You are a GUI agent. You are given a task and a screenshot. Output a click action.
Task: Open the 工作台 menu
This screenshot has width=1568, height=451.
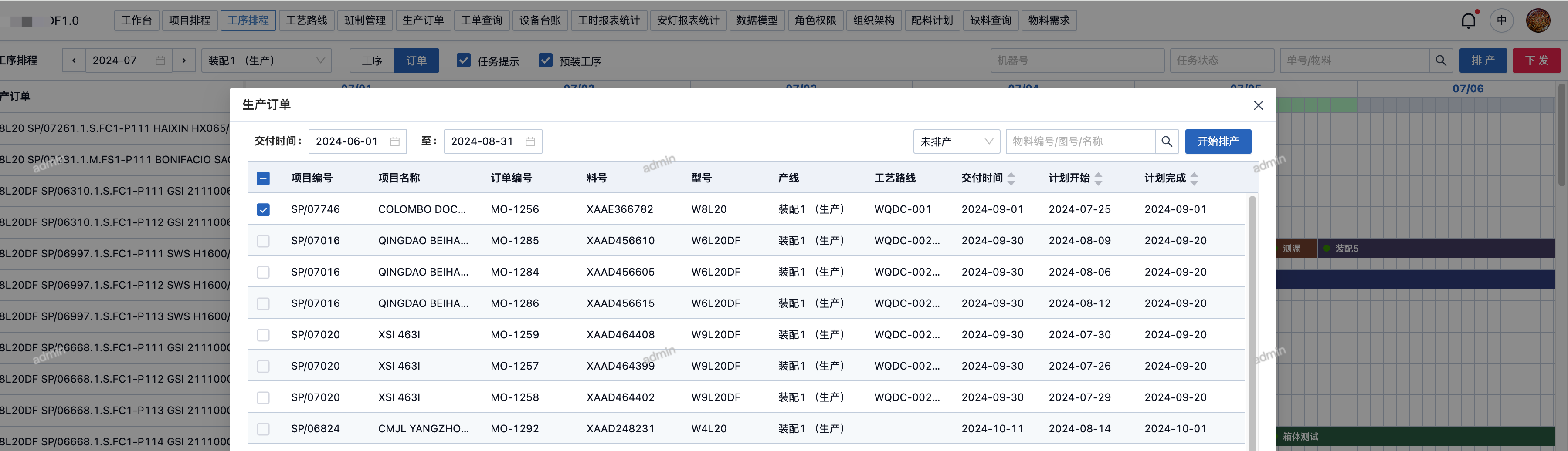tap(136, 20)
